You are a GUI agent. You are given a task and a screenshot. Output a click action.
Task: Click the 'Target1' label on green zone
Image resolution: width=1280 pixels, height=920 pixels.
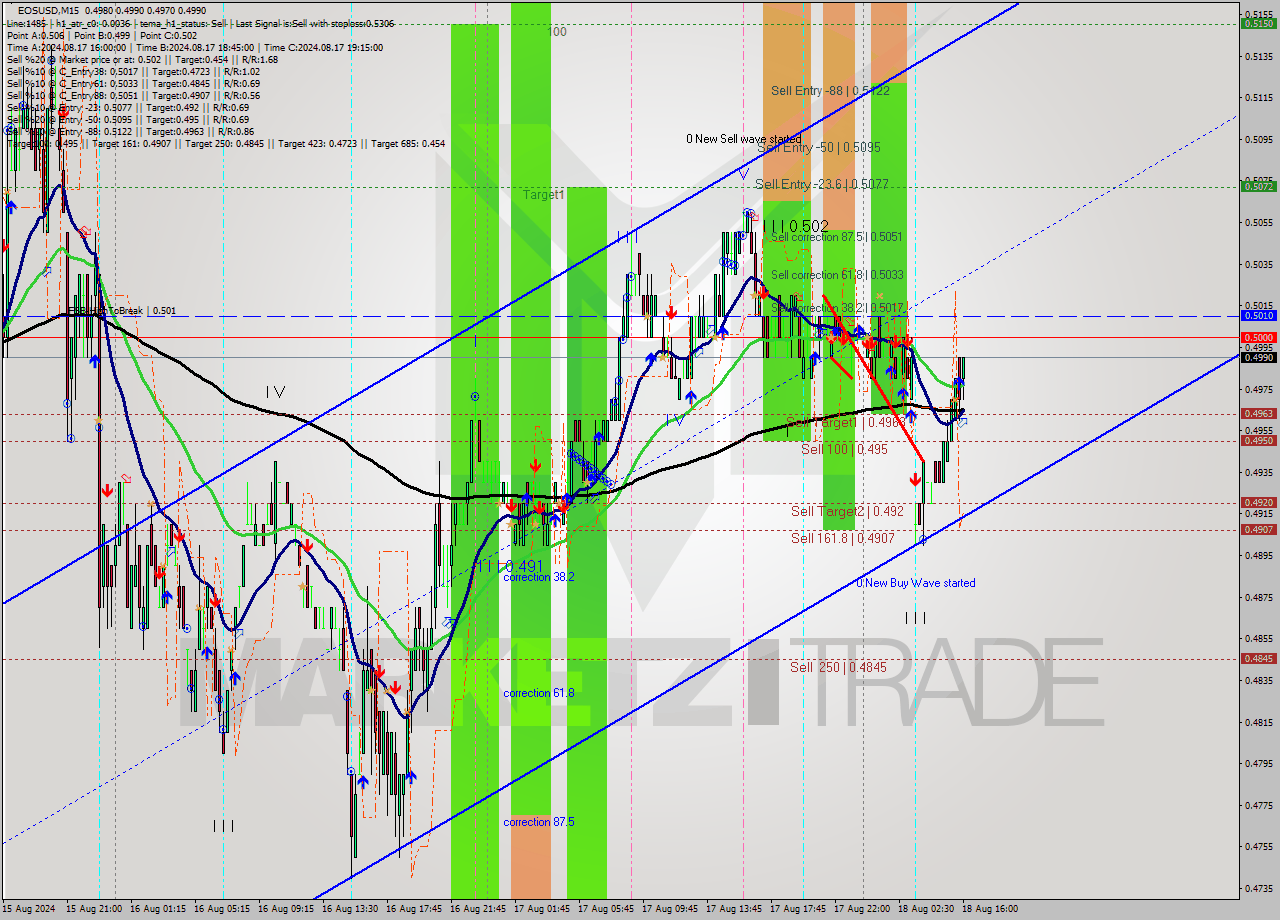(544, 195)
